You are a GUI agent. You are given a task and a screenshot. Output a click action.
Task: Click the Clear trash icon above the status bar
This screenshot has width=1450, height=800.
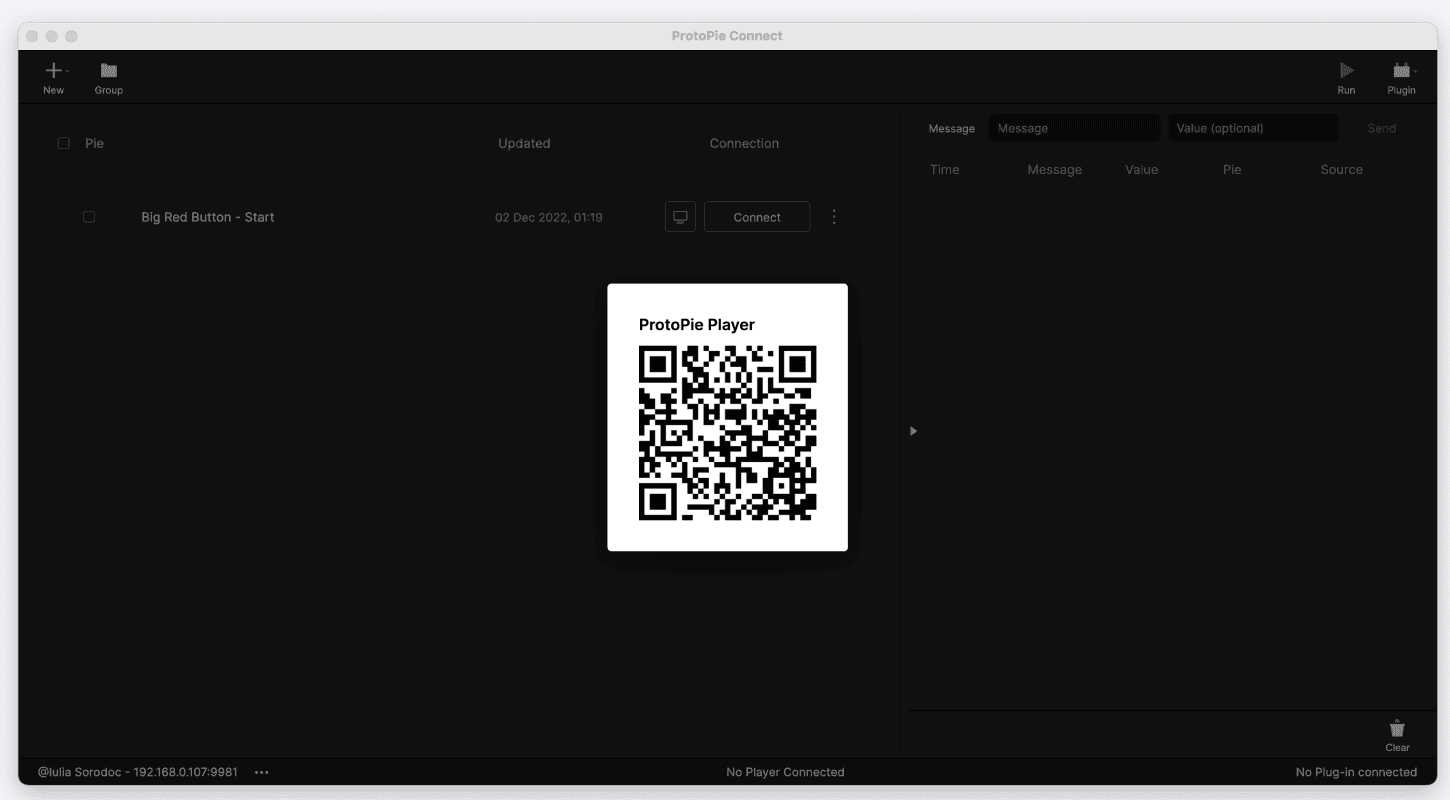coord(1396,728)
